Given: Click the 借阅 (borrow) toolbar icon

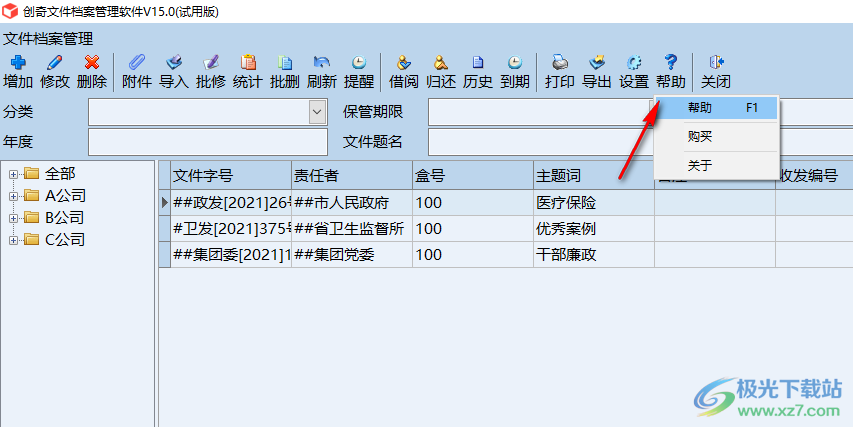Looking at the screenshot, I should [404, 63].
